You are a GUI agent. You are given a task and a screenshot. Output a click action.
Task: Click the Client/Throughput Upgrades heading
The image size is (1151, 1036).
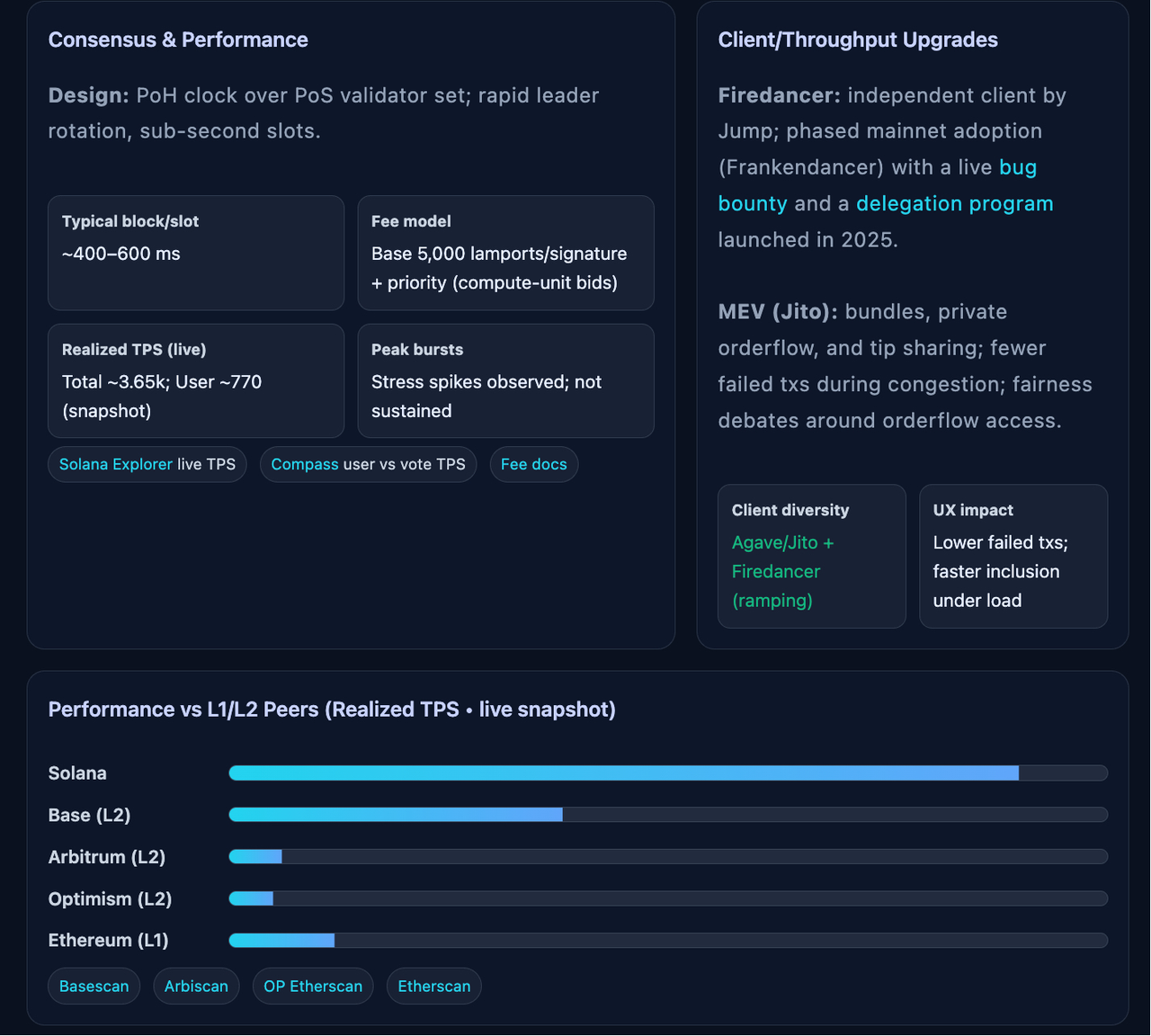(858, 40)
